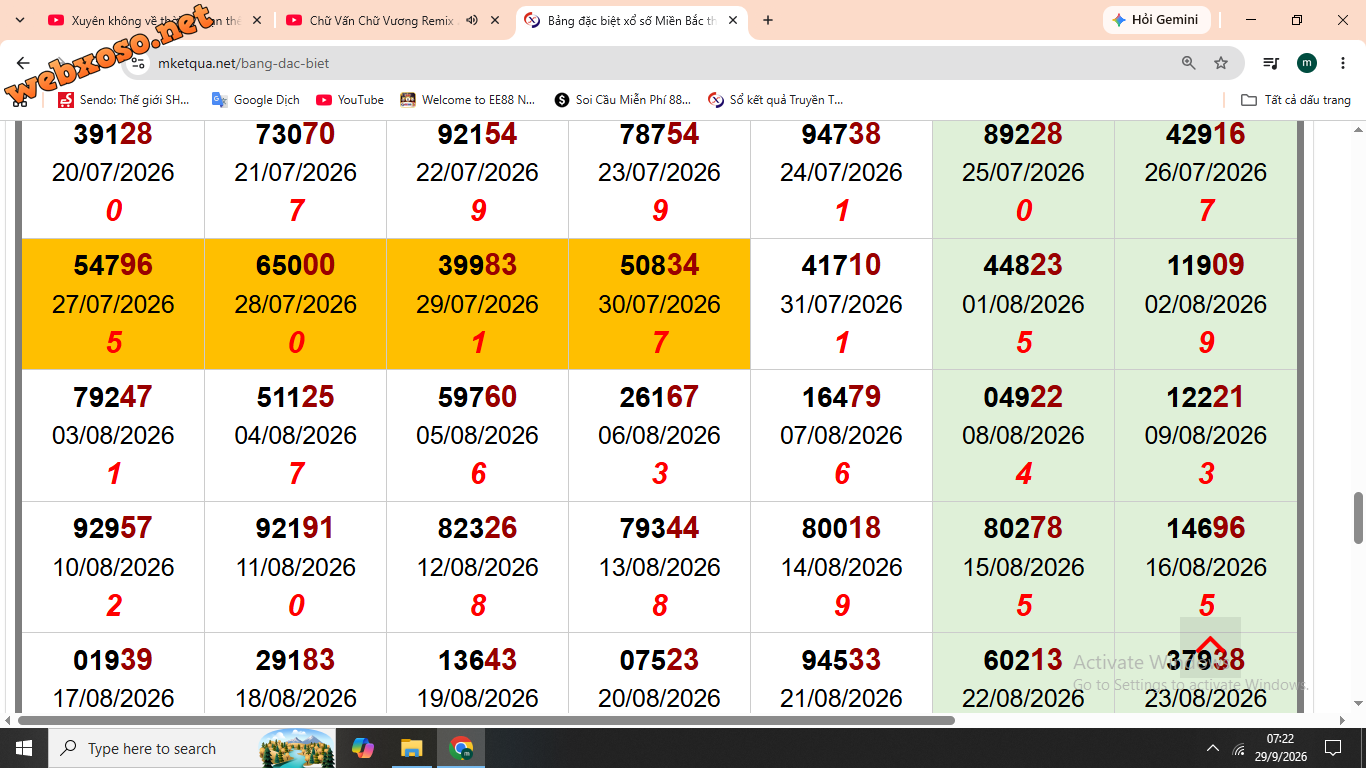
Task: Open the YouTube bookmark
Action: (350, 100)
